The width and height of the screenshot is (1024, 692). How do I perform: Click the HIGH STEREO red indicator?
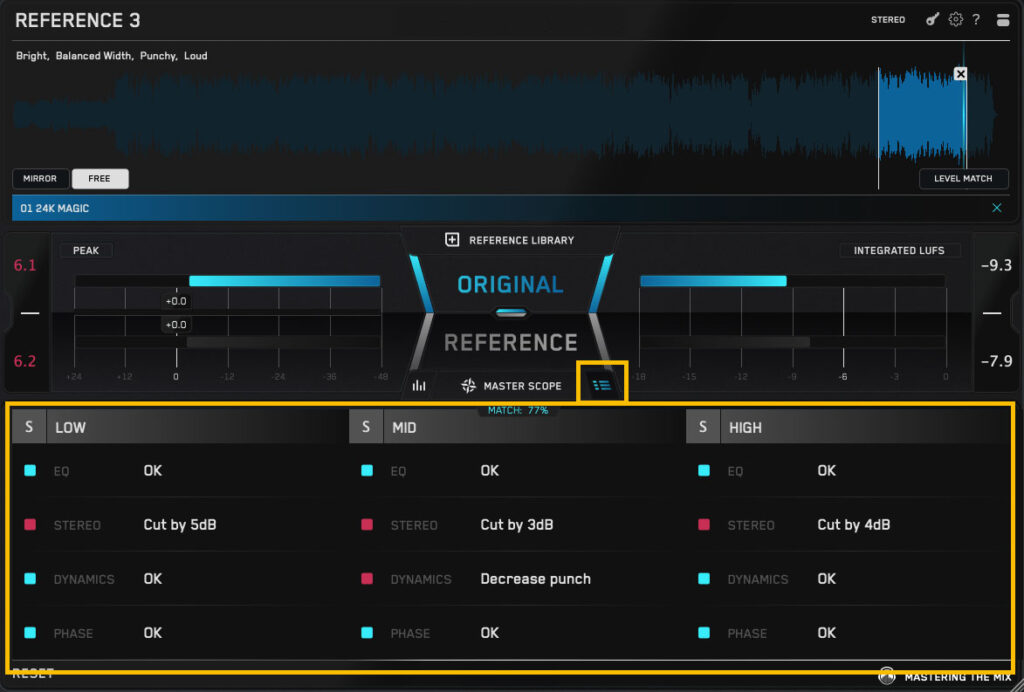(704, 525)
